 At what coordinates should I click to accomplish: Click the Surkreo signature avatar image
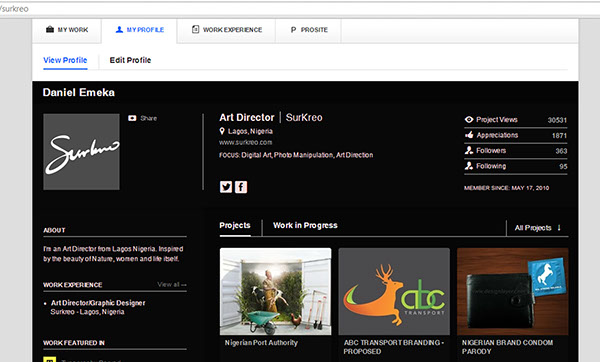(81, 152)
